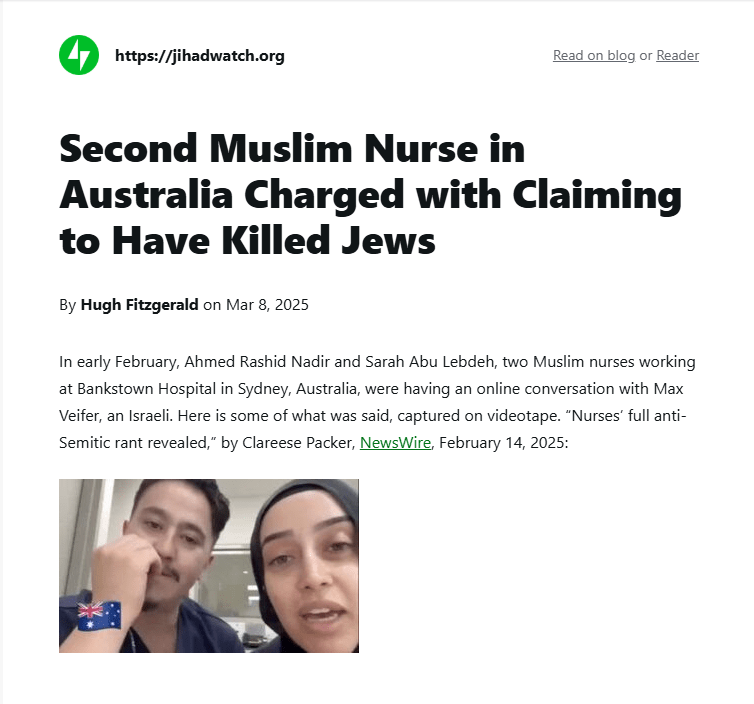Open the "Read on blog" link
Screen dimensions: 754x704
594,55
